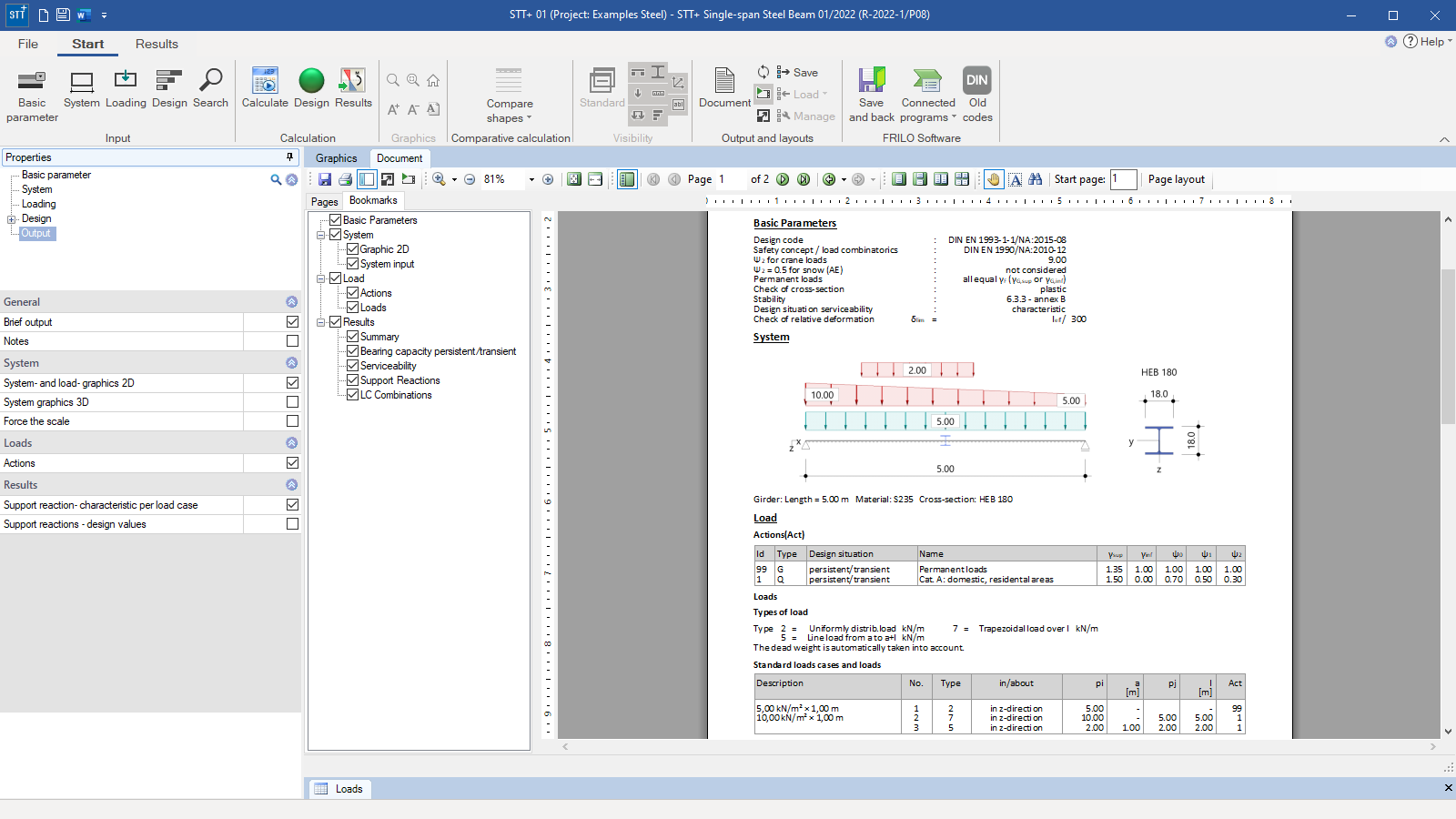Open Results in the Calculation group
Screen dimensions: 1456x819
coord(353,89)
